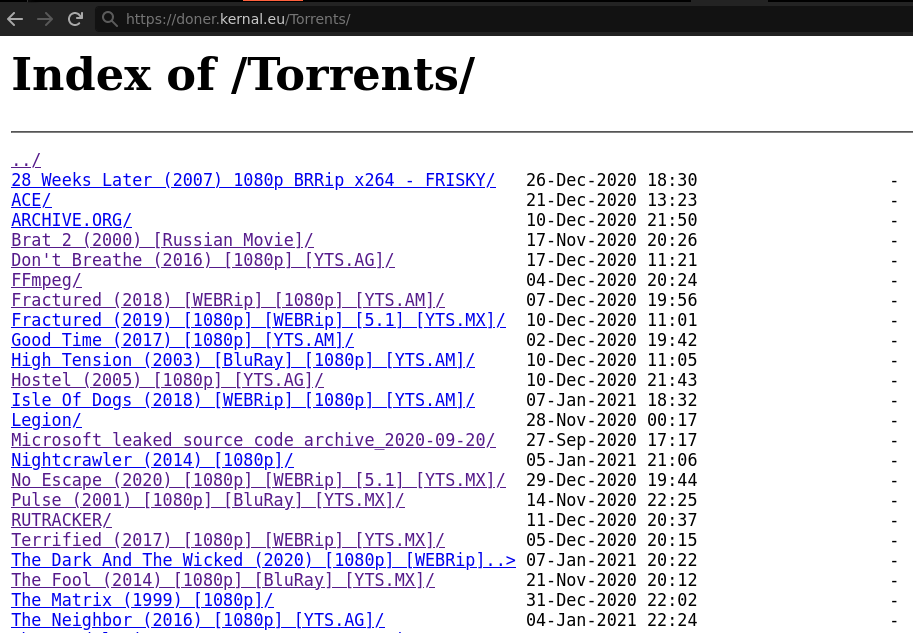Image resolution: width=913 pixels, height=633 pixels.
Task: Click the search icon in the address bar
Action: click(110, 19)
